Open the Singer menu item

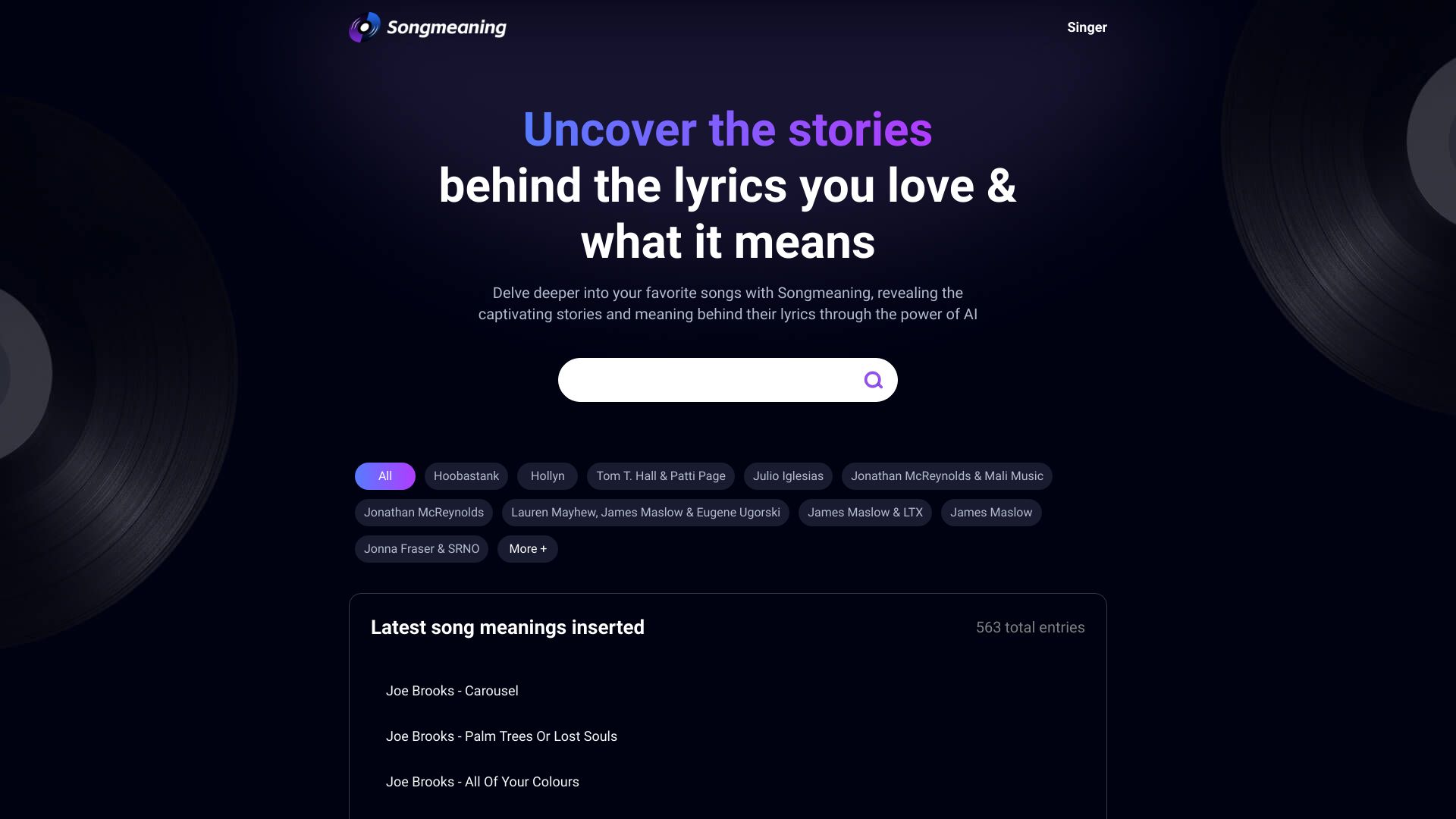(x=1086, y=27)
